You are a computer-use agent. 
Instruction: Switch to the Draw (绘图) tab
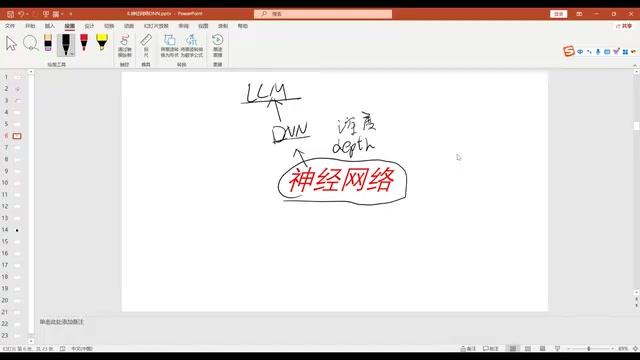[69, 26]
